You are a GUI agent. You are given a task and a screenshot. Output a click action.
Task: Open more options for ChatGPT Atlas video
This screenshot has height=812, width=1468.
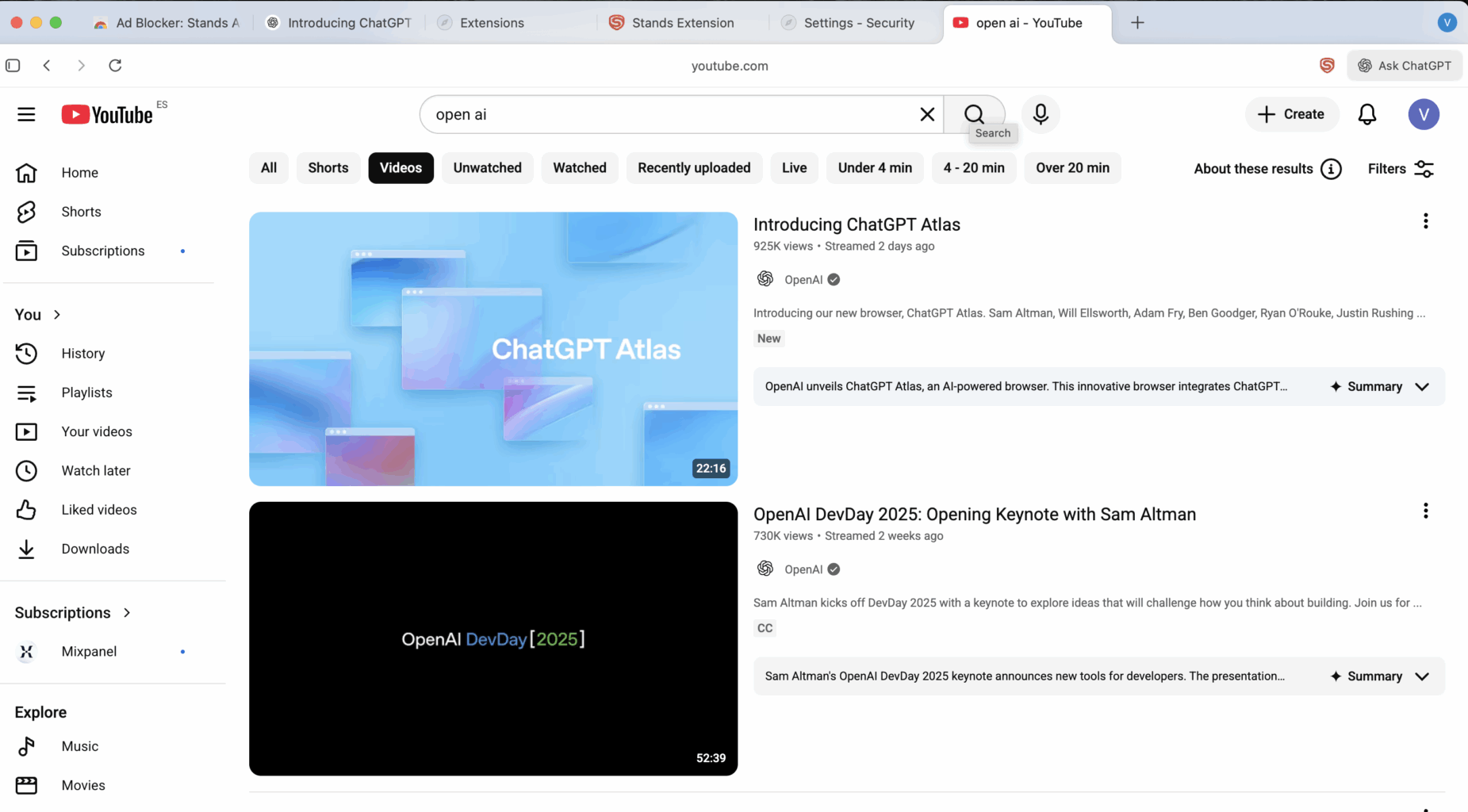(1425, 221)
